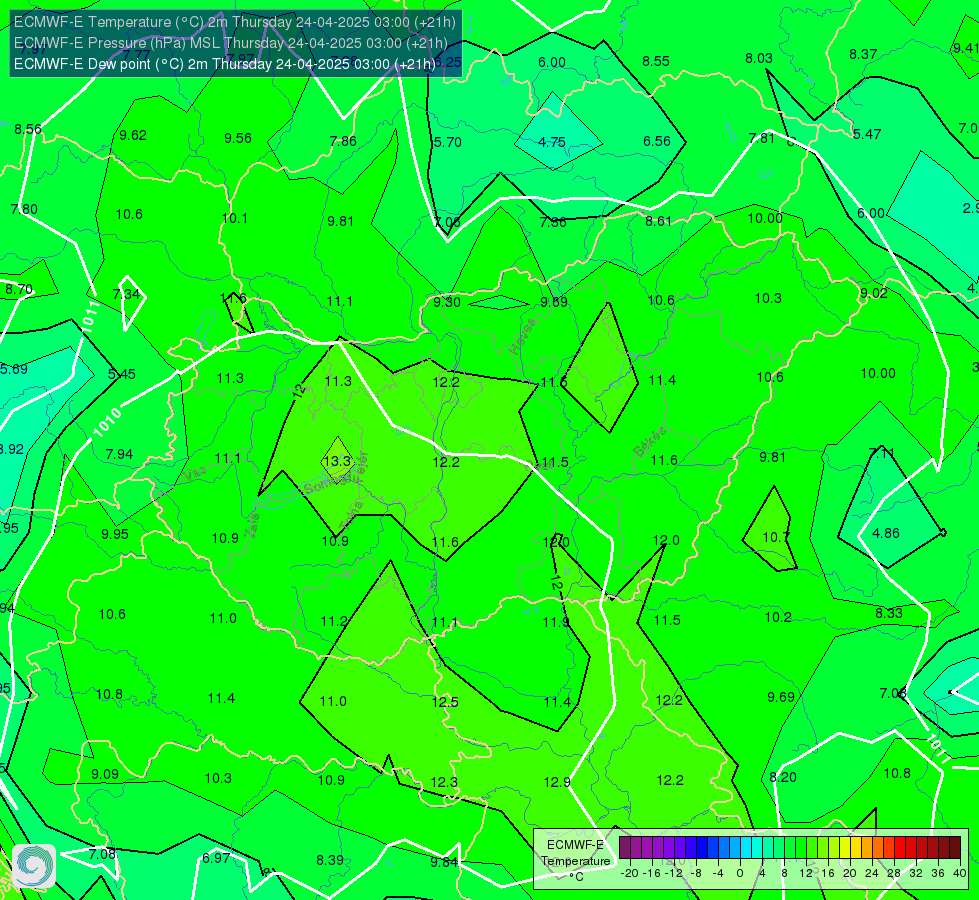Click the 32 label on the legend scale
979x900 pixels.
[x=916, y=873]
